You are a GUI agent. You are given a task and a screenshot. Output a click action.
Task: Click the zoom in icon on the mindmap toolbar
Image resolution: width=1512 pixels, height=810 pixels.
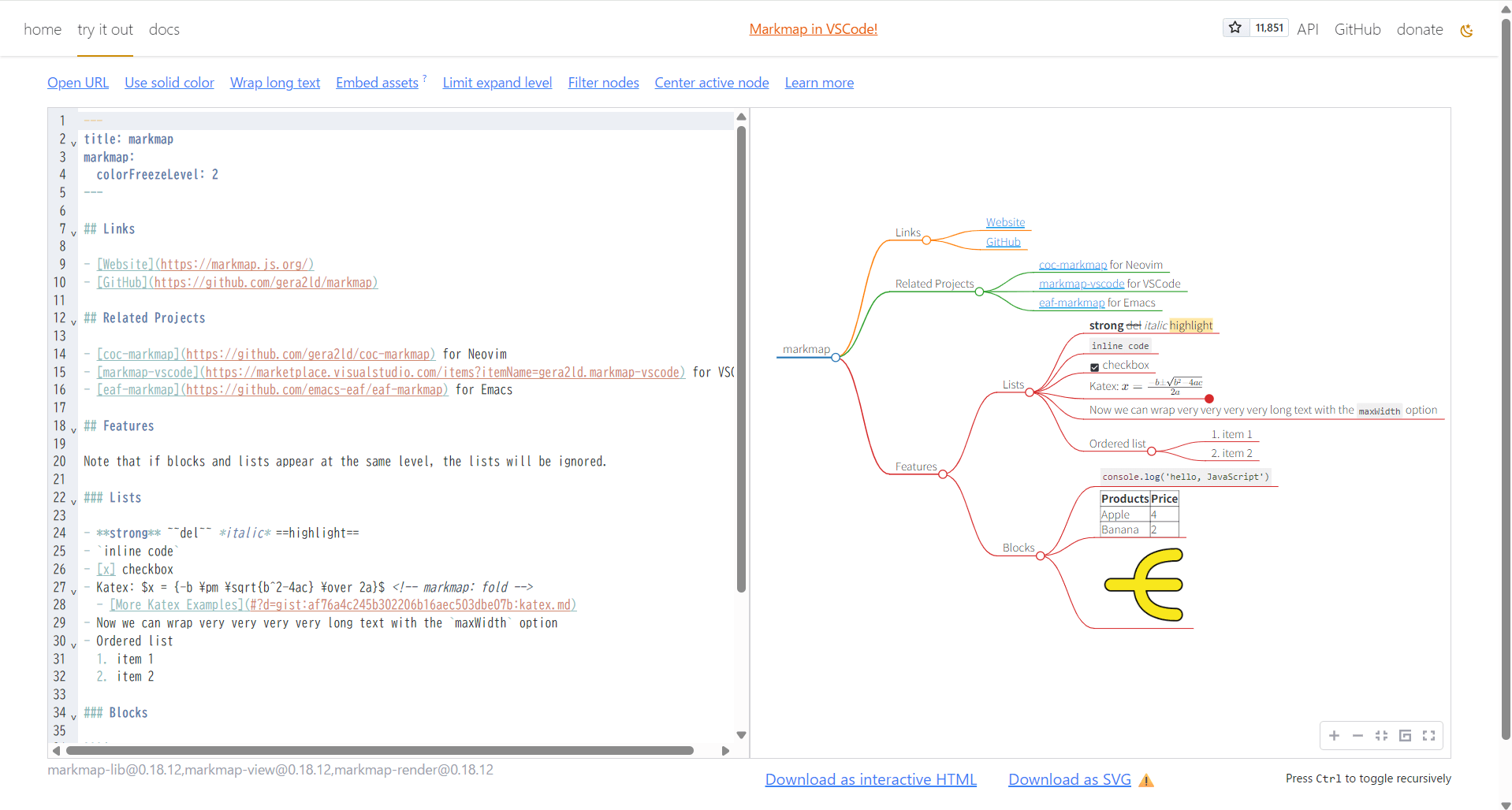pyautogui.click(x=1334, y=735)
